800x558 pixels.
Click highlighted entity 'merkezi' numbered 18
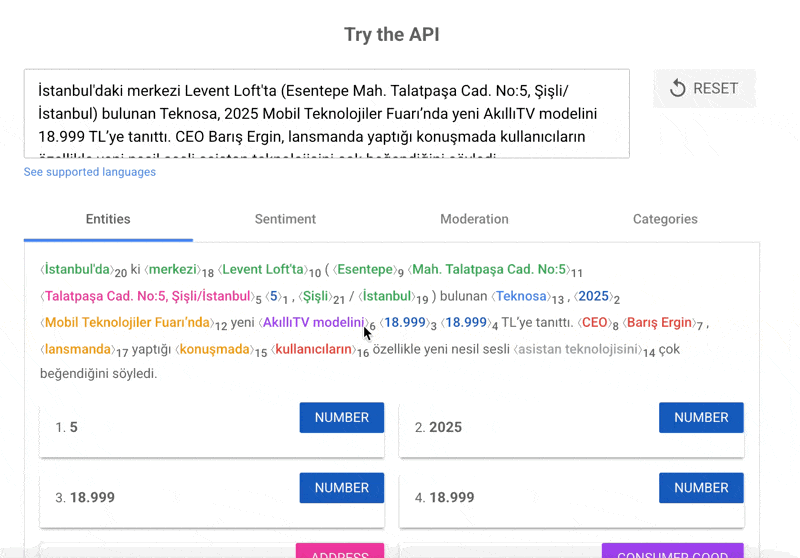[x=173, y=269]
